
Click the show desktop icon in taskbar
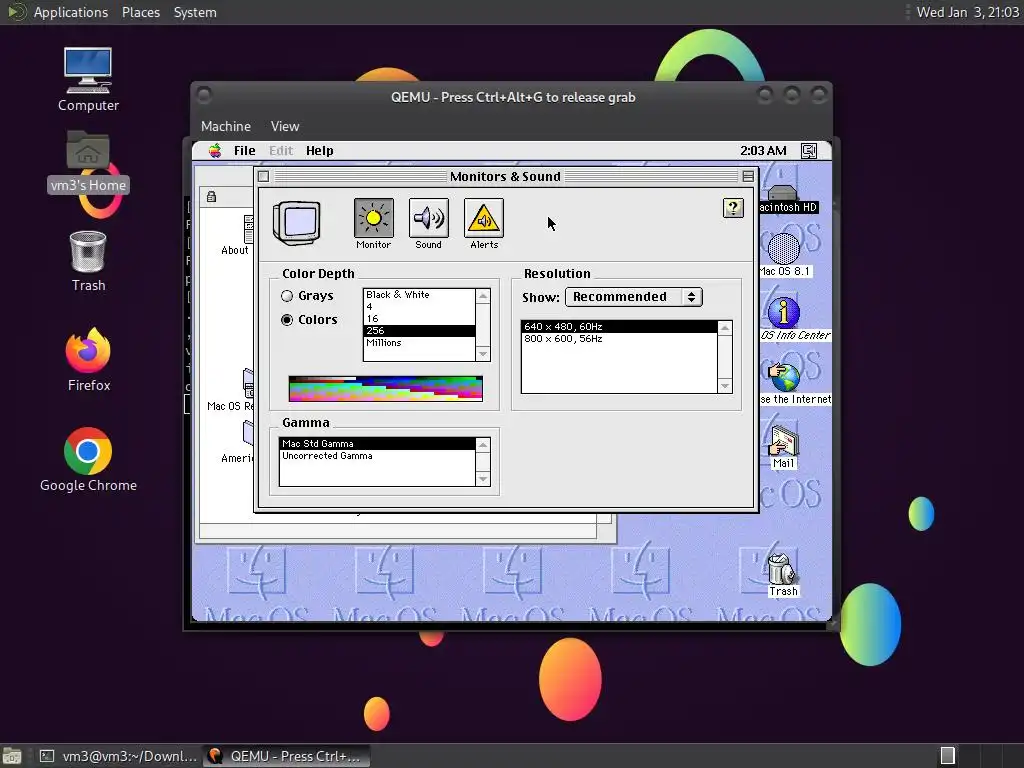[x=12, y=756]
